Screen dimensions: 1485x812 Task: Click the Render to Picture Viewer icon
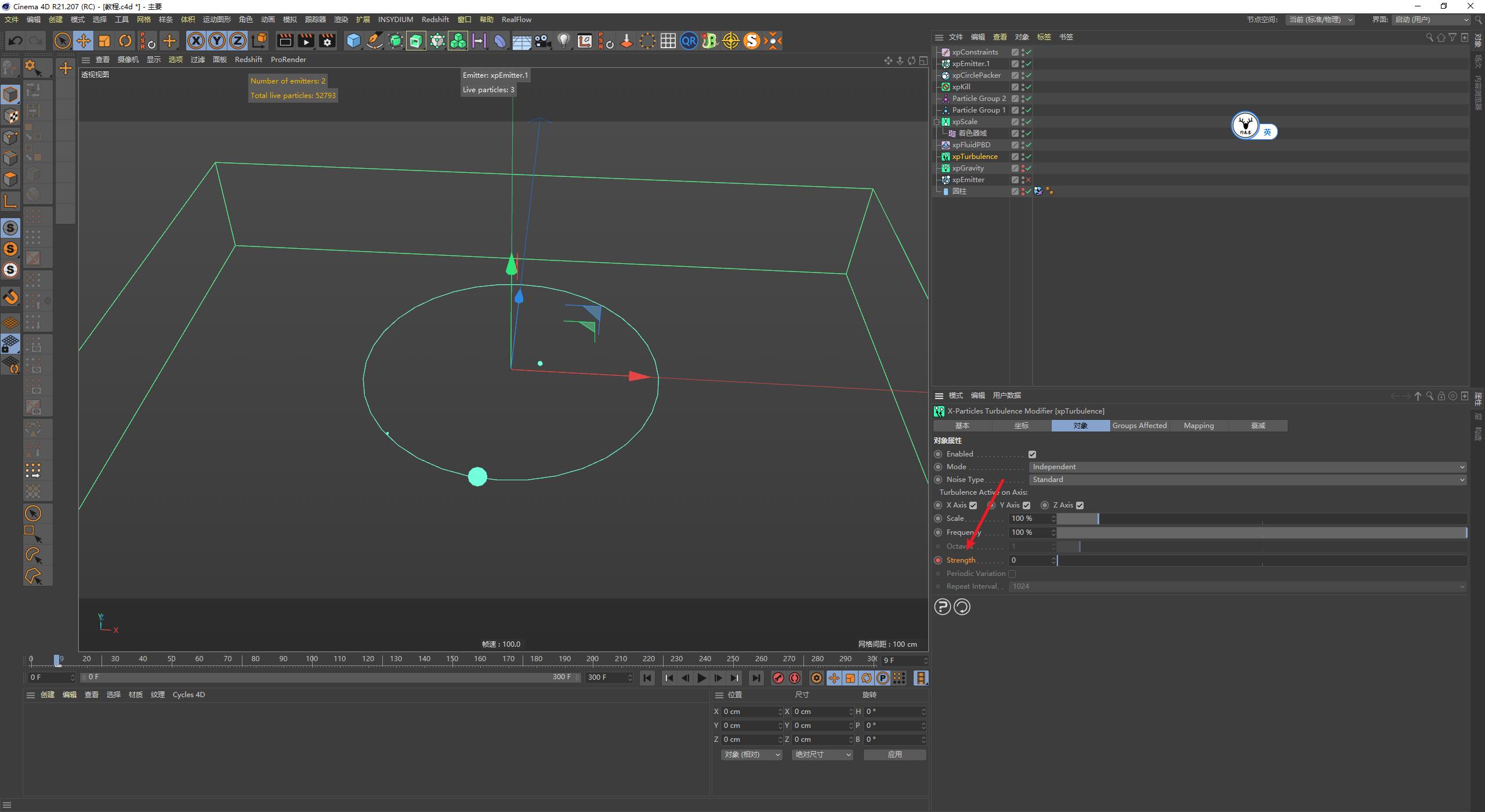(x=306, y=41)
